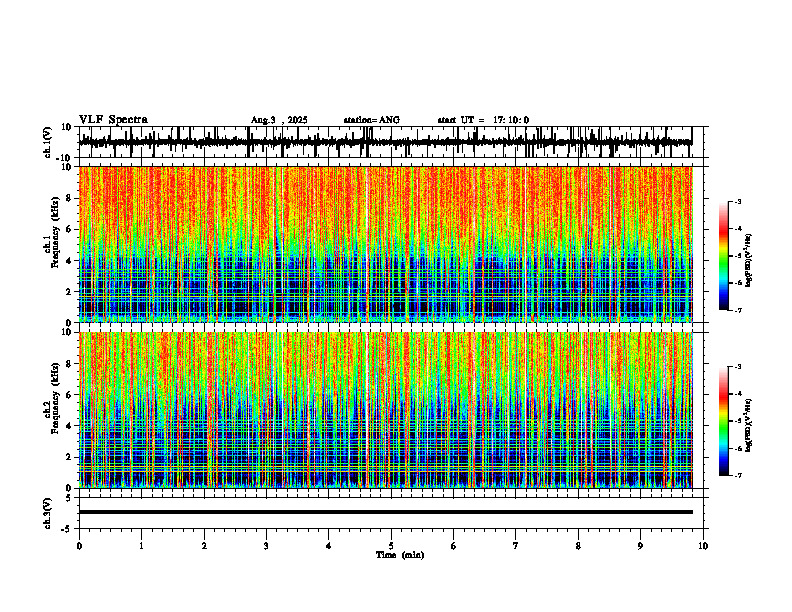Click the flat ch.3 voltage line

coord(385,512)
